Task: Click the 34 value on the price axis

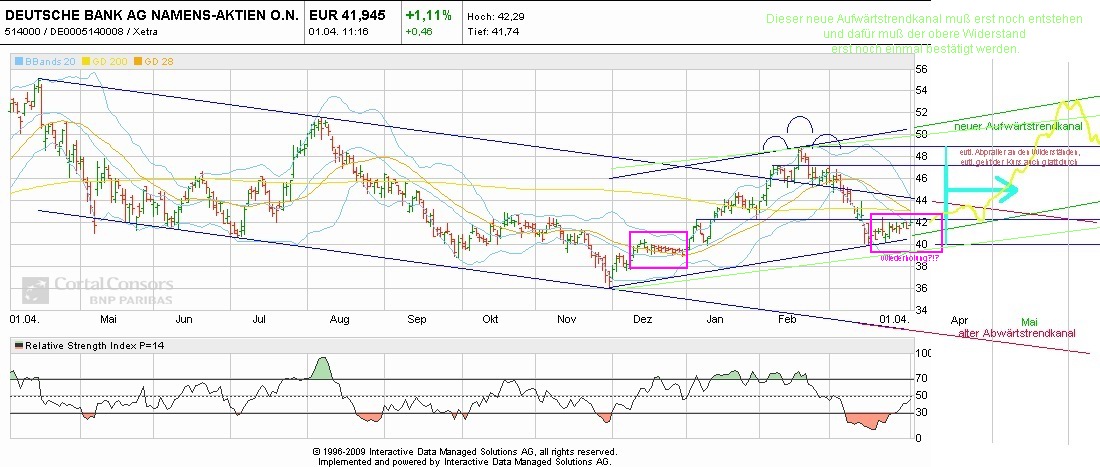Action: pos(921,310)
